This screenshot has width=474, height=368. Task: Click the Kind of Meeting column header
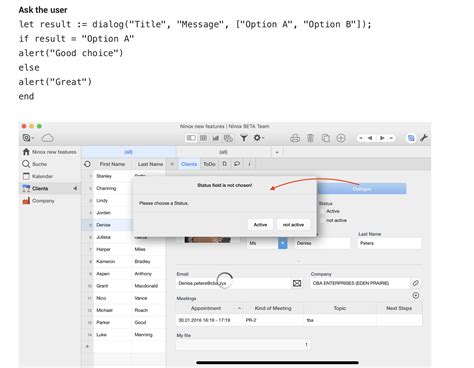point(273,308)
